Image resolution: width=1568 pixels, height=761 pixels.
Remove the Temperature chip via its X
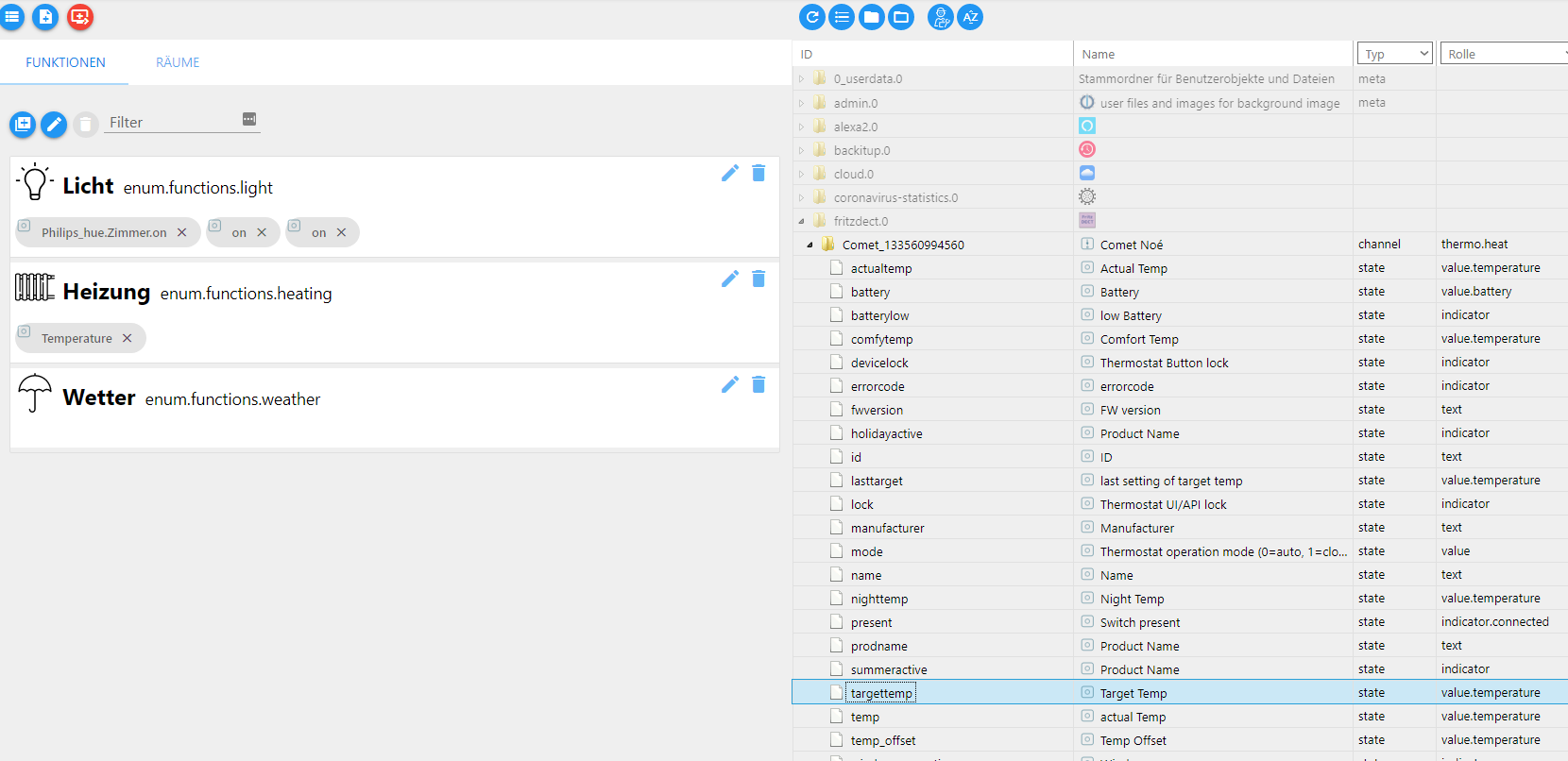pos(127,338)
